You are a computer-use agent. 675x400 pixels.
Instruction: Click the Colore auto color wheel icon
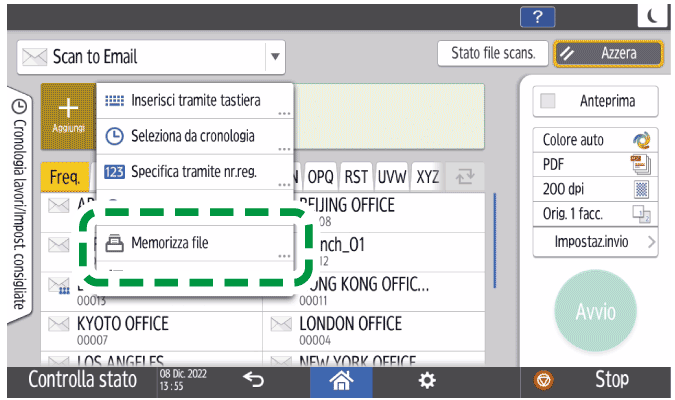point(641,140)
